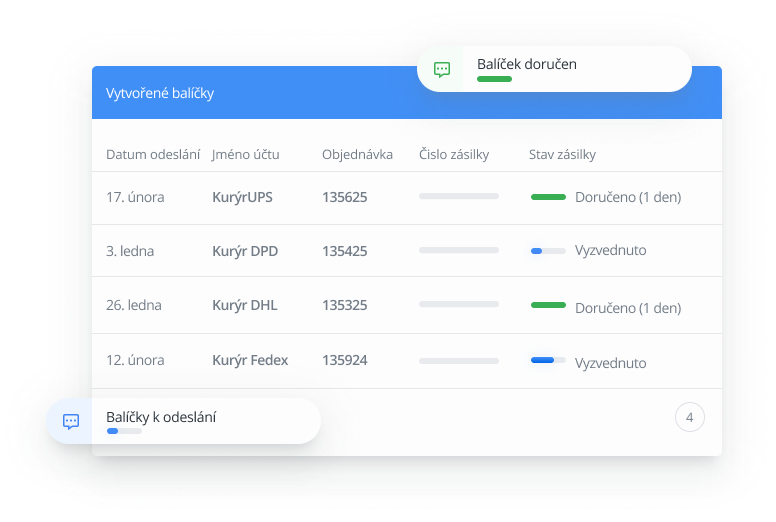Open the Kurýr DPD account name

click(245, 251)
